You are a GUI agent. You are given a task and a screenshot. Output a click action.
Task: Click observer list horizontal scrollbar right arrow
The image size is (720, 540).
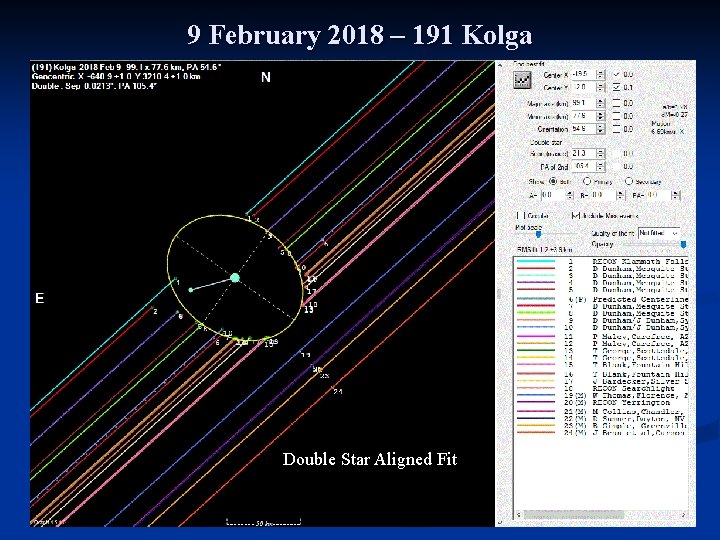pos(683,515)
